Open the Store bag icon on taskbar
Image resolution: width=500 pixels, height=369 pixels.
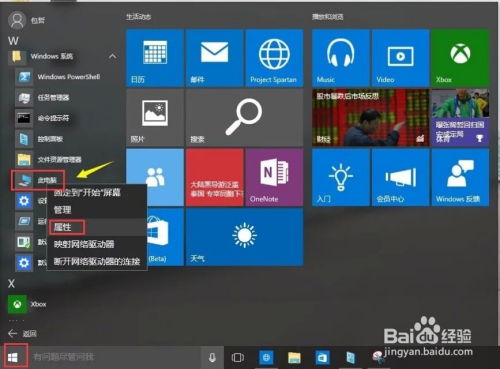tap(322, 357)
